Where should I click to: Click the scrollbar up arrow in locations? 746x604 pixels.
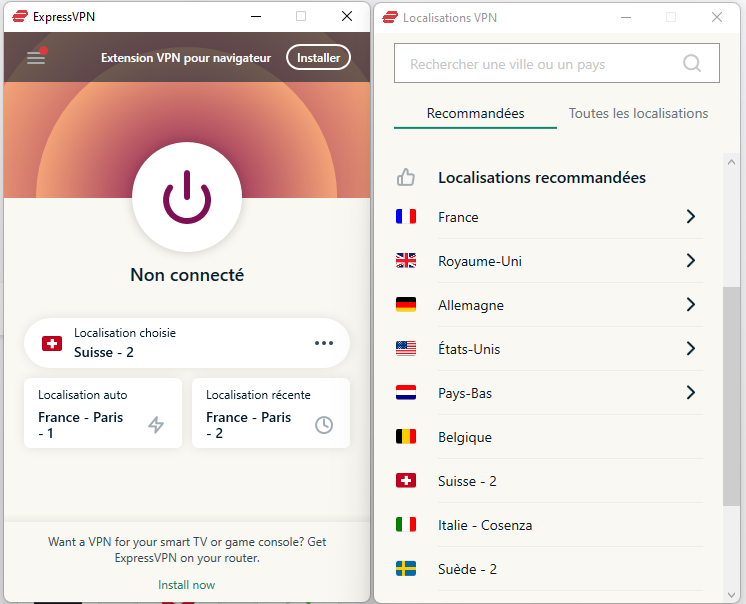[x=731, y=162]
